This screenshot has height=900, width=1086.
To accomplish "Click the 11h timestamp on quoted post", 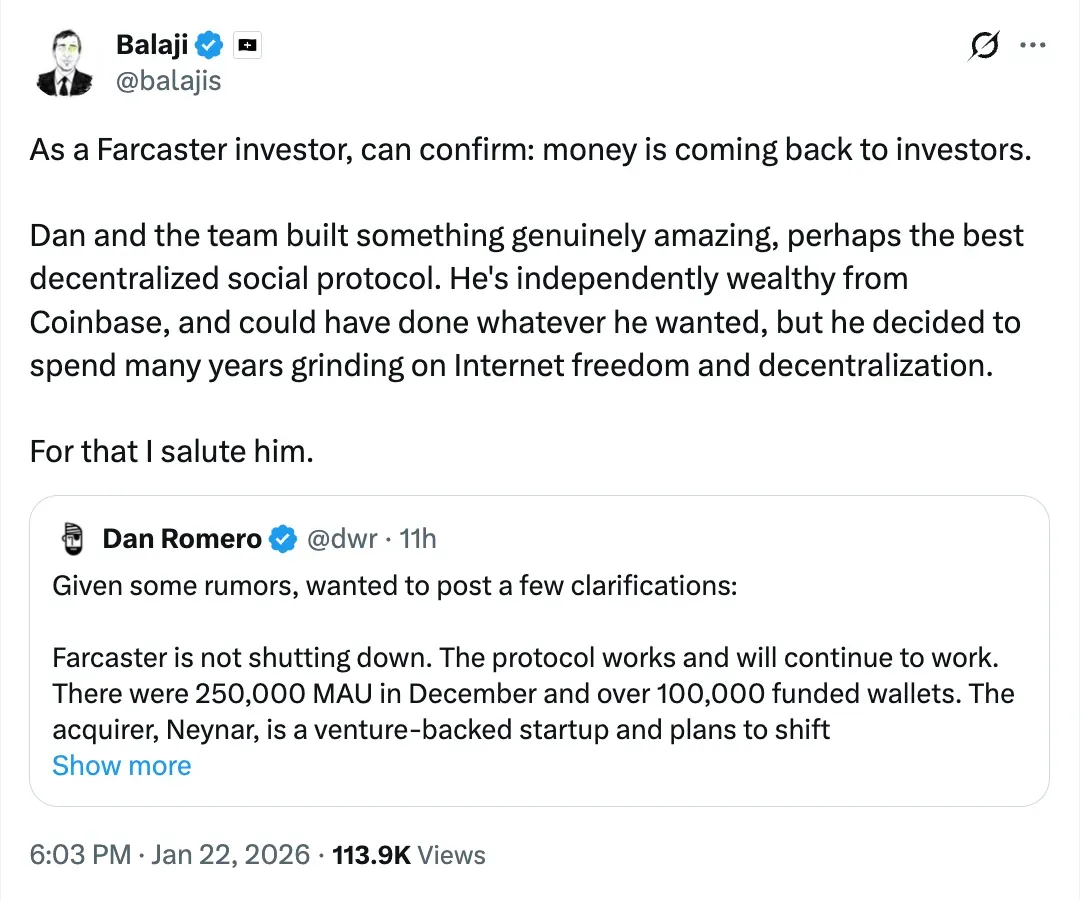I will click(418, 540).
